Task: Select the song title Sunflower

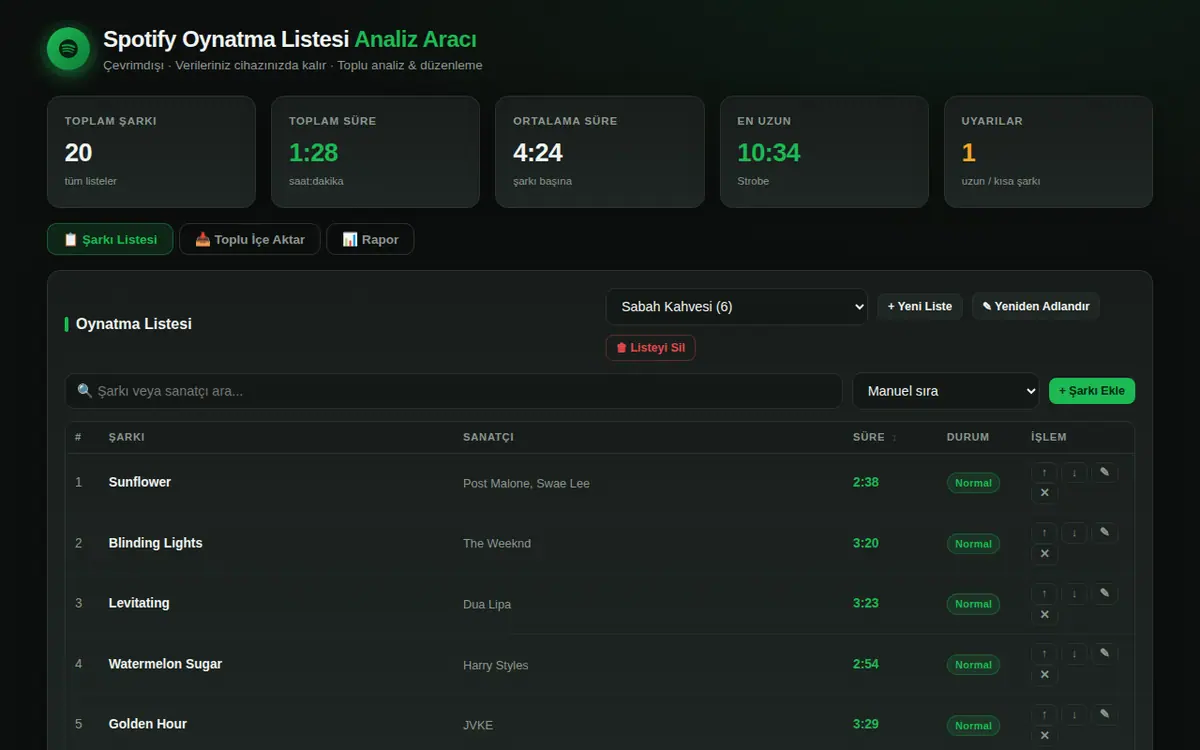Action: [x=140, y=482]
